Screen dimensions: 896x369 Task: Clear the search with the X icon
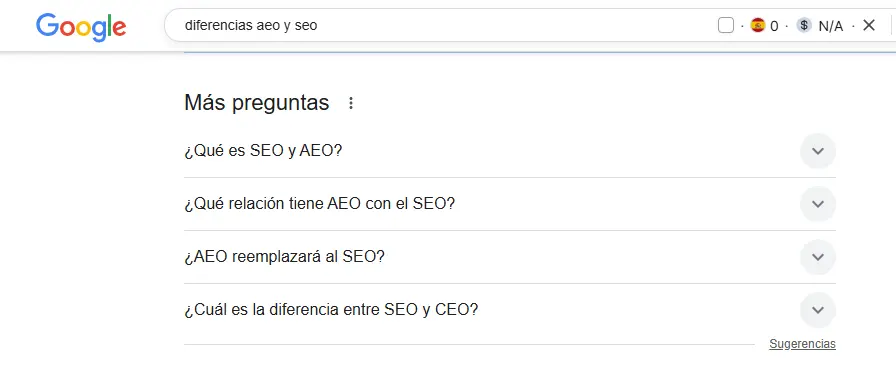point(869,25)
